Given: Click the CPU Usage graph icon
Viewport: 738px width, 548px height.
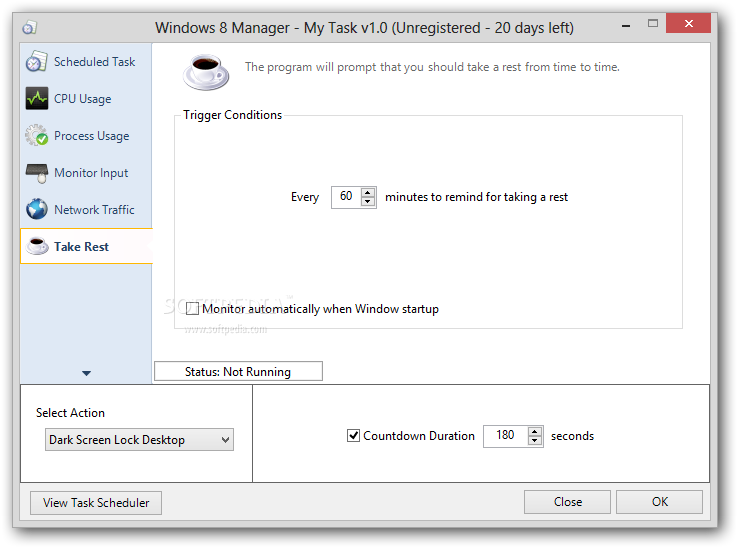Looking at the screenshot, I should [x=36, y=98].
